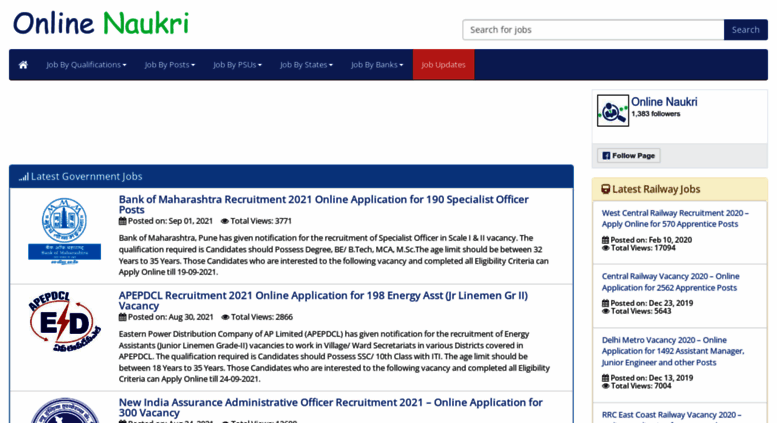Image resolution: width=777 pixels, height=423 pixels.
Task: Click the 1,383 followers text
Action: click(x=656, y=114)
